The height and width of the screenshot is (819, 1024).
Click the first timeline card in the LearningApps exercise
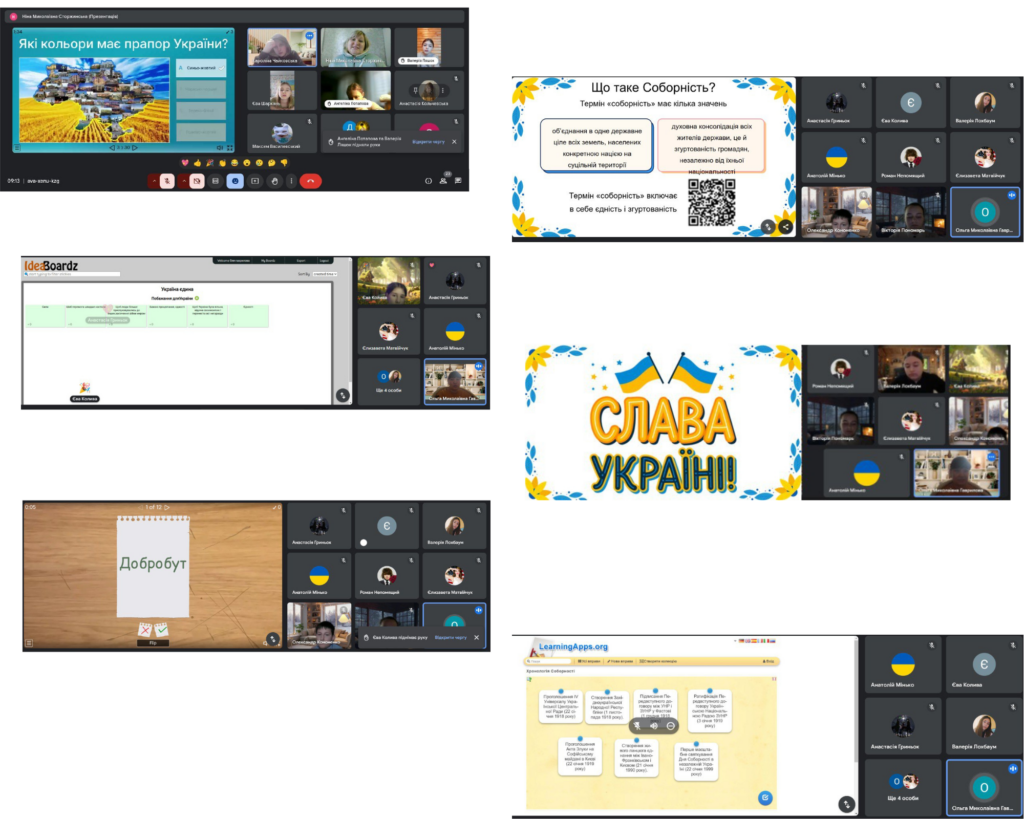(x=560, y=707)
